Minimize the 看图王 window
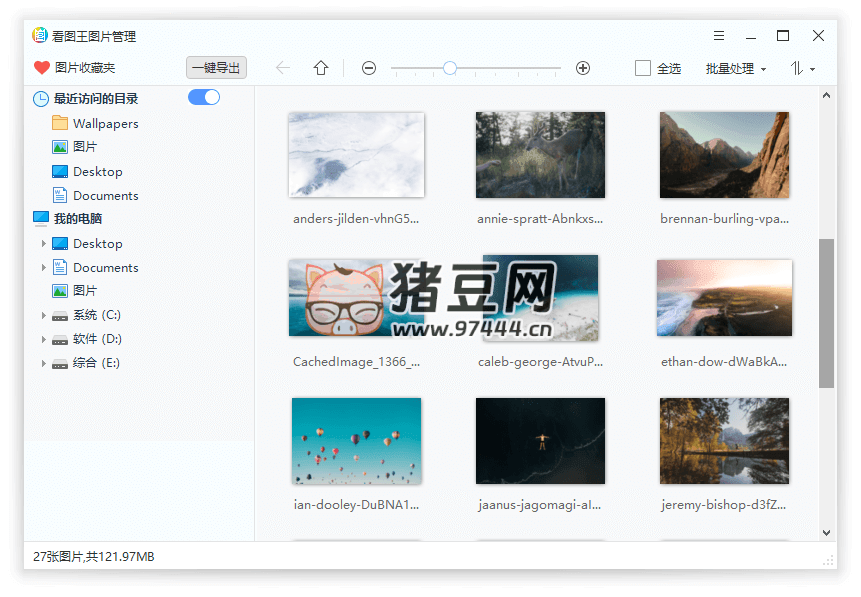 (x=751, y=38)
